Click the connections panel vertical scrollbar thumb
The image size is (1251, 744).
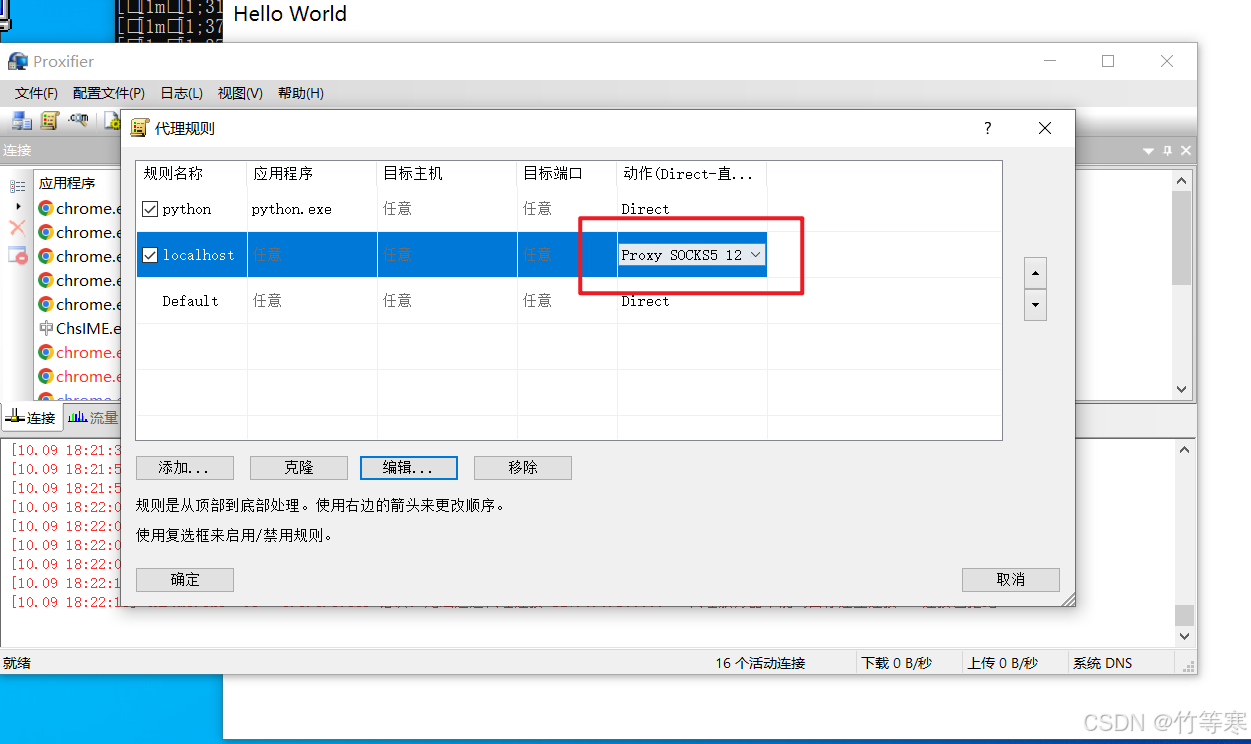(x=1182, y=238)
